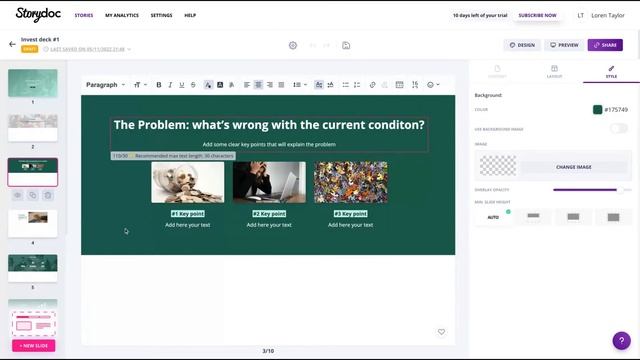
Task: Delete slide 3 with the trash icon
Action: click(48, 196)
